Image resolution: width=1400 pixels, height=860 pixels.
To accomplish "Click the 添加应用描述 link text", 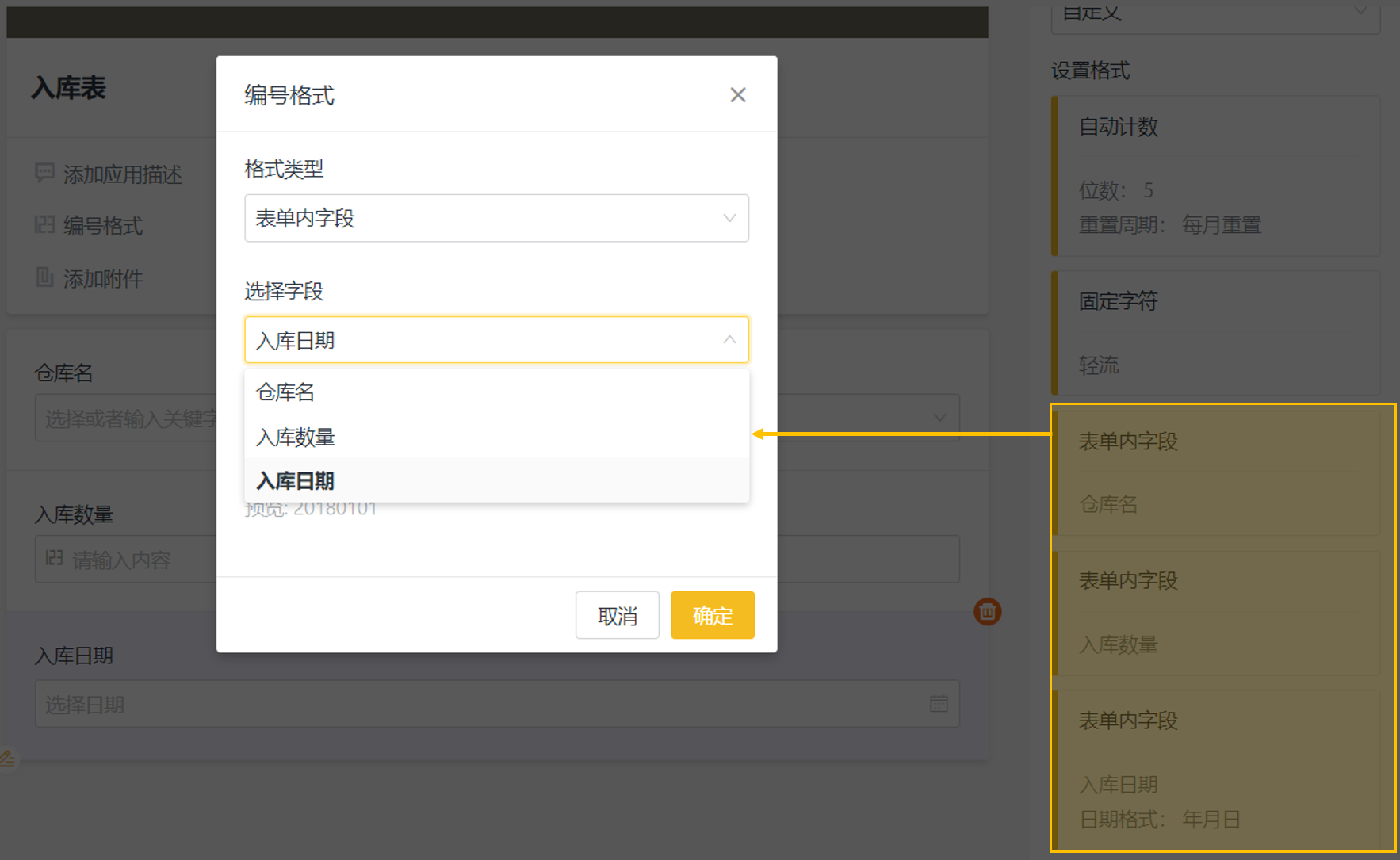I will tap(123, 174).
